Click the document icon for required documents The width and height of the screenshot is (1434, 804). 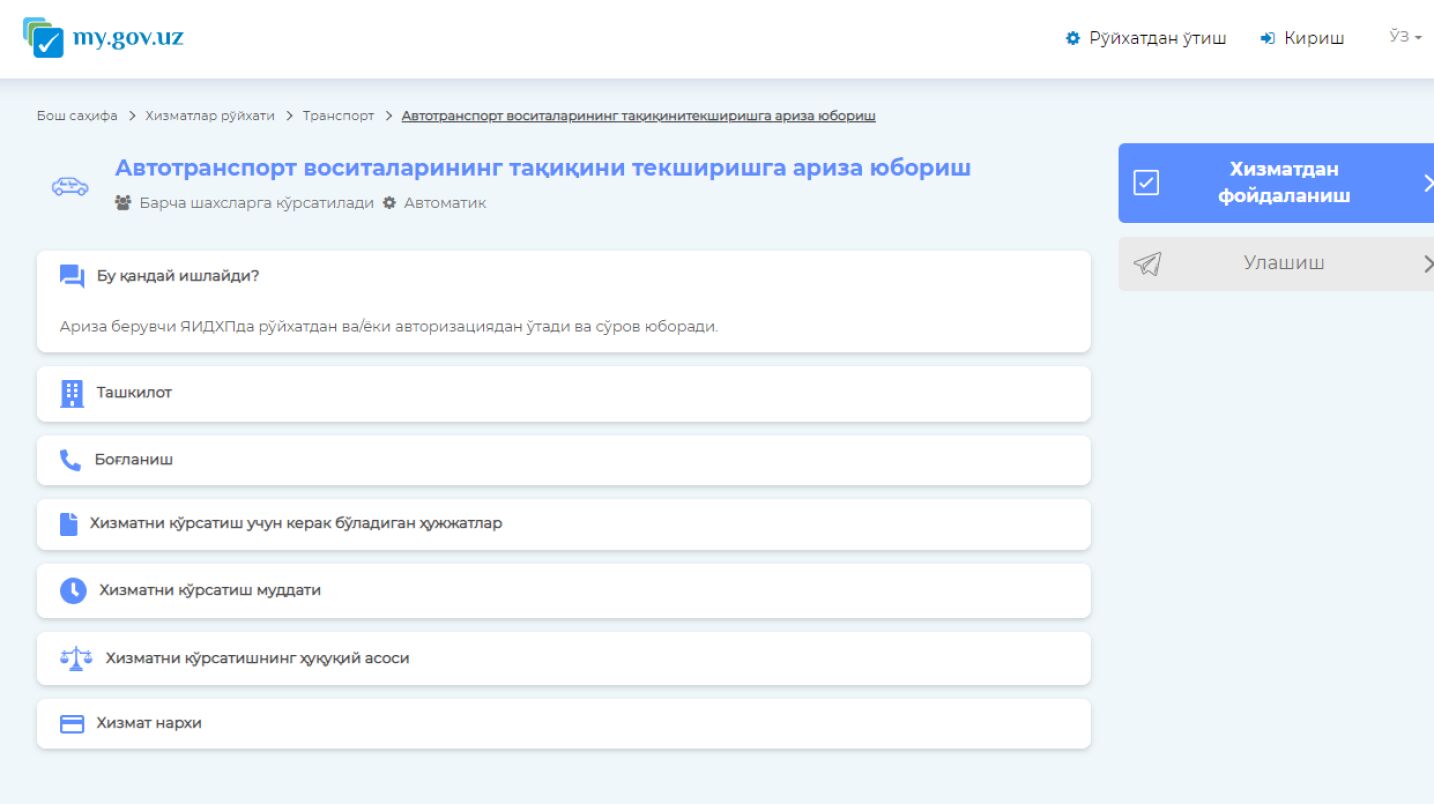click(x=68, y=524)
